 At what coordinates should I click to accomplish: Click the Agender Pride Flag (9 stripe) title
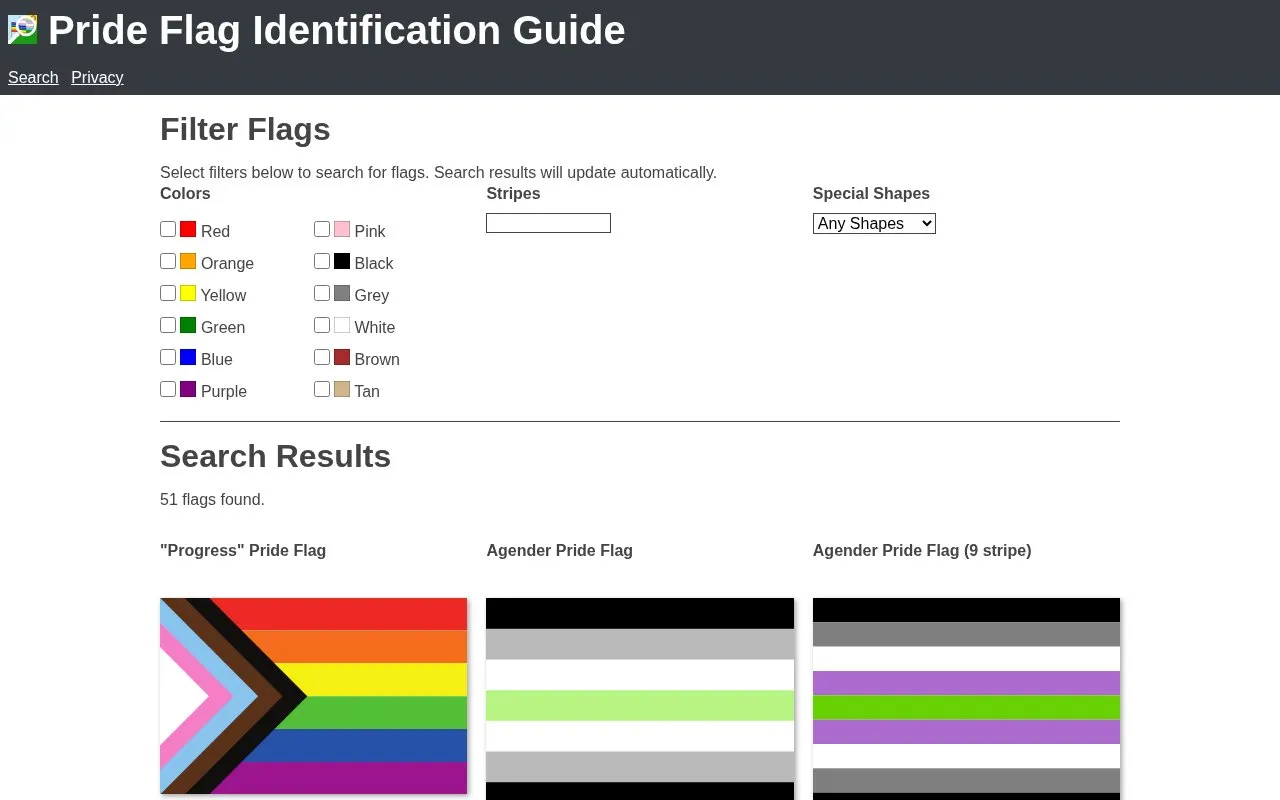coord(922,550)
